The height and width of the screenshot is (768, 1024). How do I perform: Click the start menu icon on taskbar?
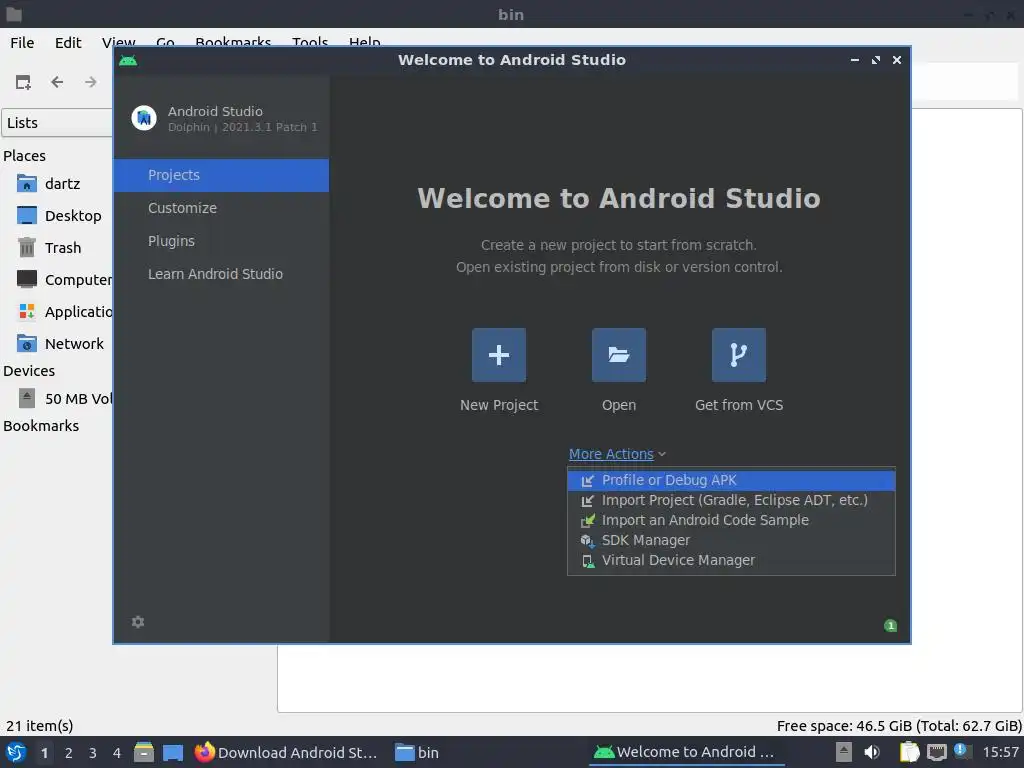tap(16, 752)
